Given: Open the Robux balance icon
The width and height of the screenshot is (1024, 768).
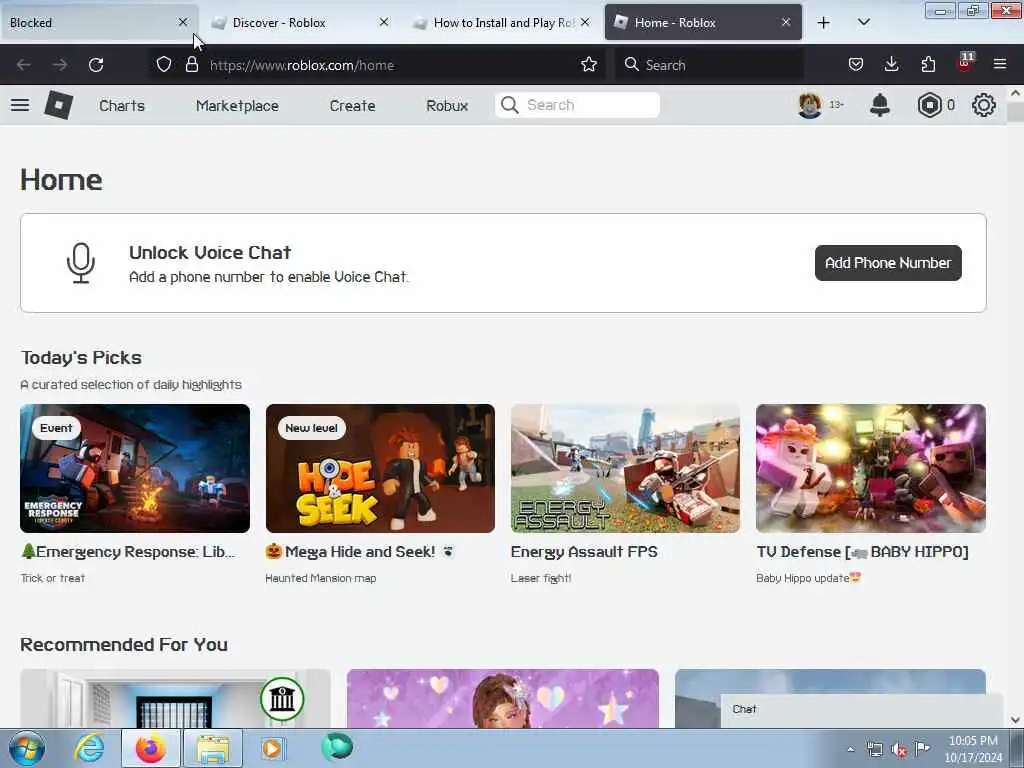Looking at the screenshot, I should 929,105.
